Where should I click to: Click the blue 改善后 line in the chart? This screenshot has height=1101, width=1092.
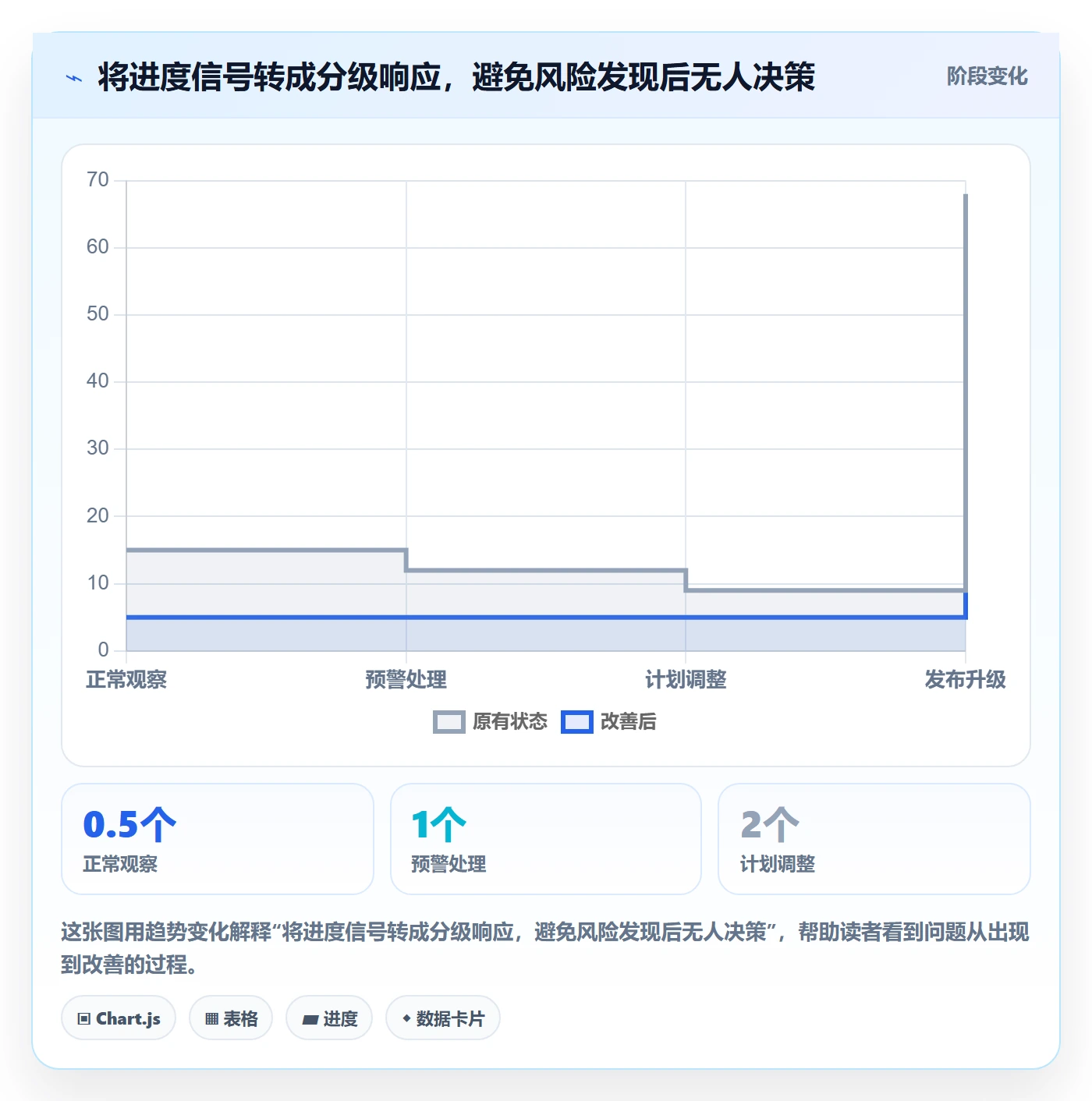point(546,618)
